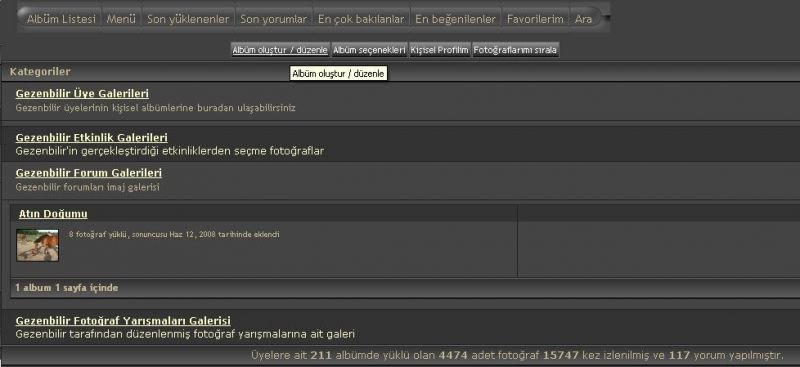
Task: Open Kişisel Profilim
Action: click(439, 50)
